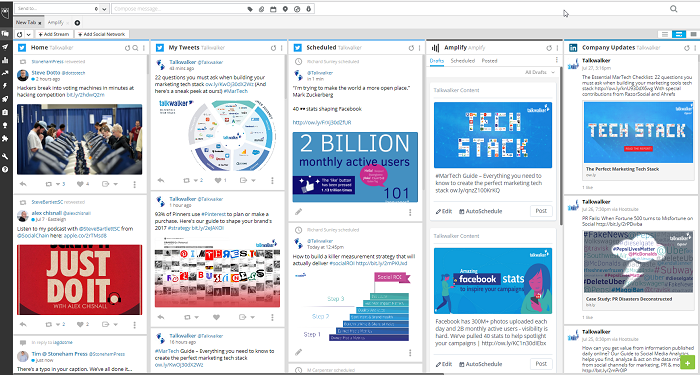Click the green plus button bottom right
The width and height of the screenshot is (700, 375).
[x=688, y=362]
